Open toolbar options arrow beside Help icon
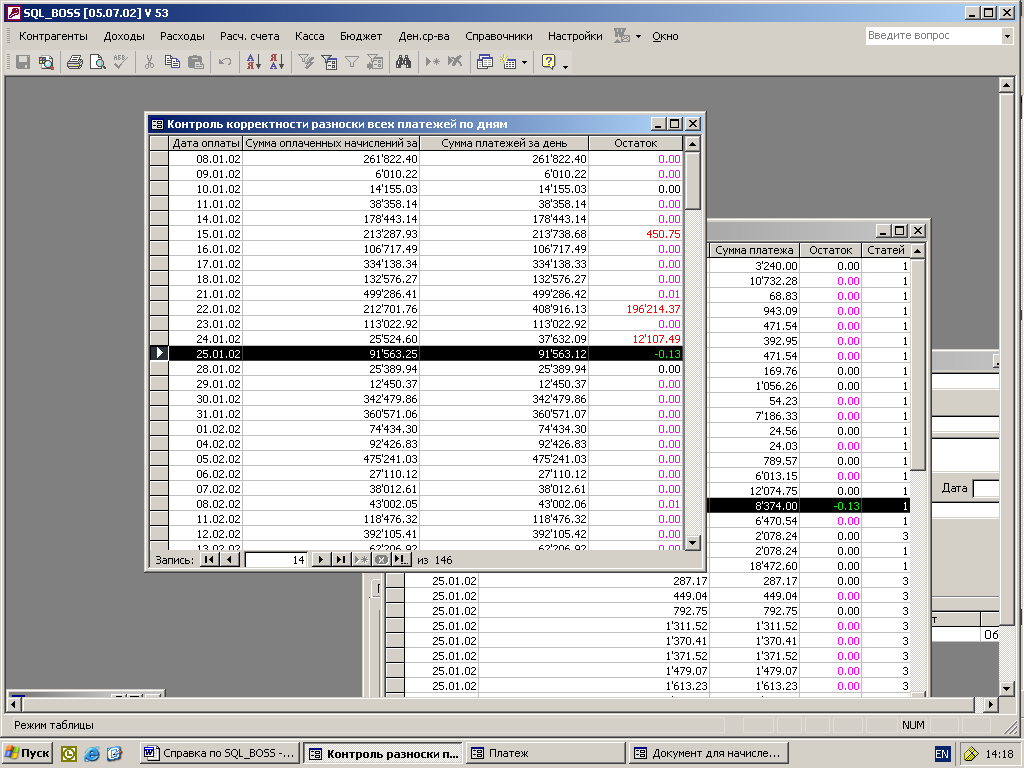The width and height of the screenshot is (1024, 768). click(566, 66)
